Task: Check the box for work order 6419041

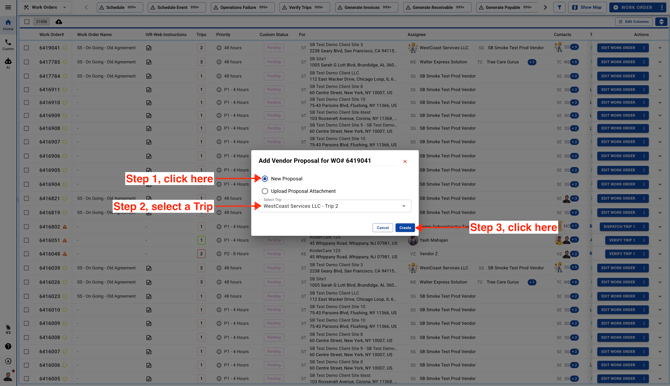Action: tap(26, 48)
